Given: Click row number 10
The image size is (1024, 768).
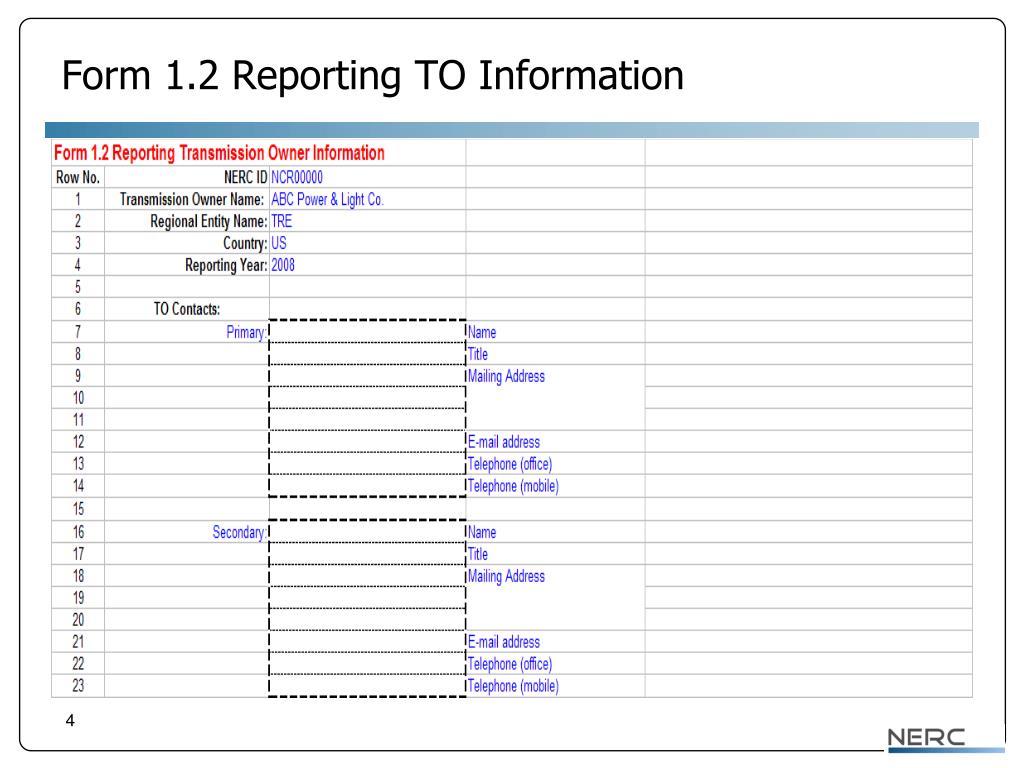Looking at the screenshot, I should click(x=78, y=398).
